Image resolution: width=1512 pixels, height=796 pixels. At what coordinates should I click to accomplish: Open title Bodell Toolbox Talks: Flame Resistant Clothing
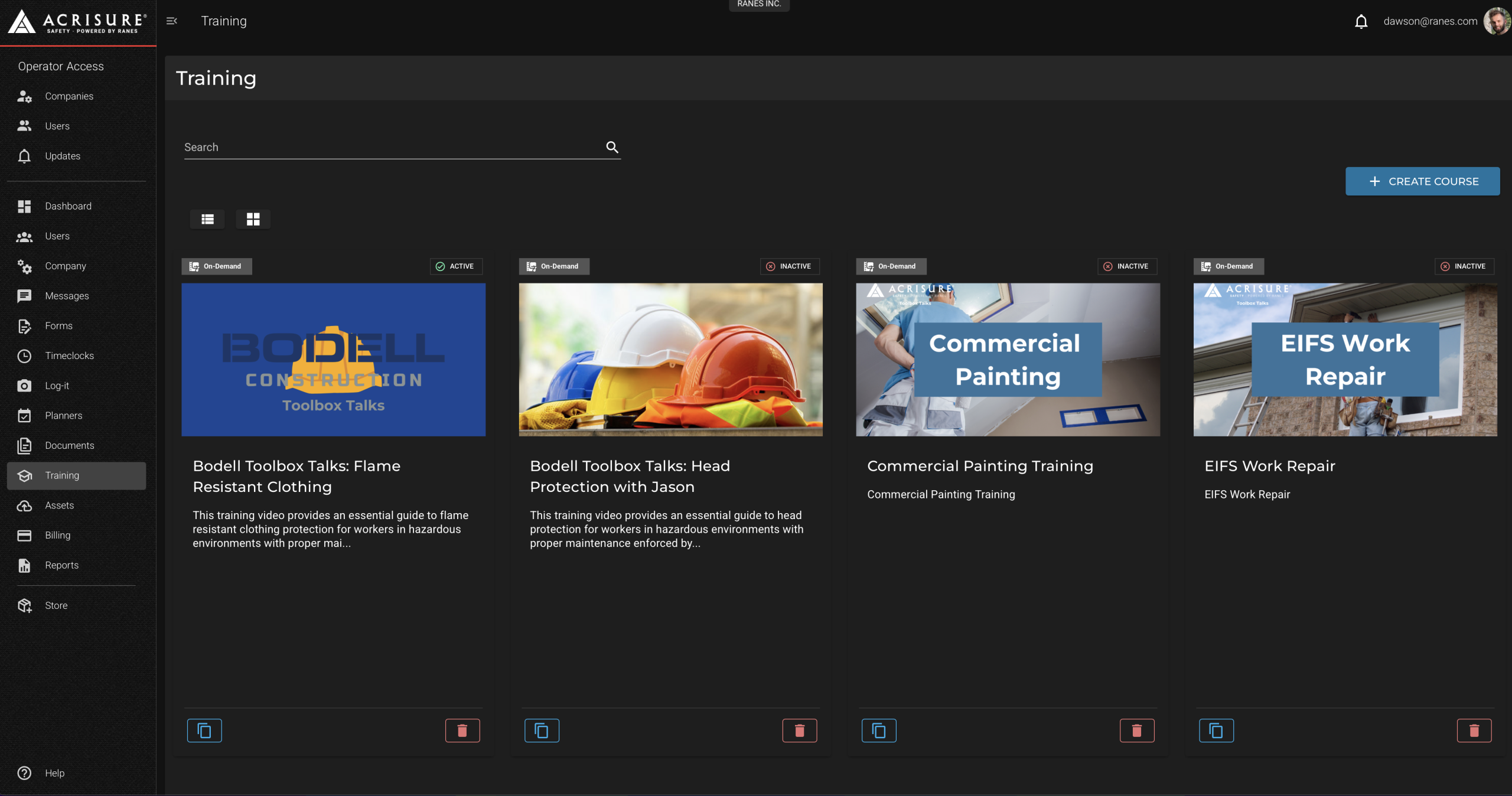(x=296, y=476)
